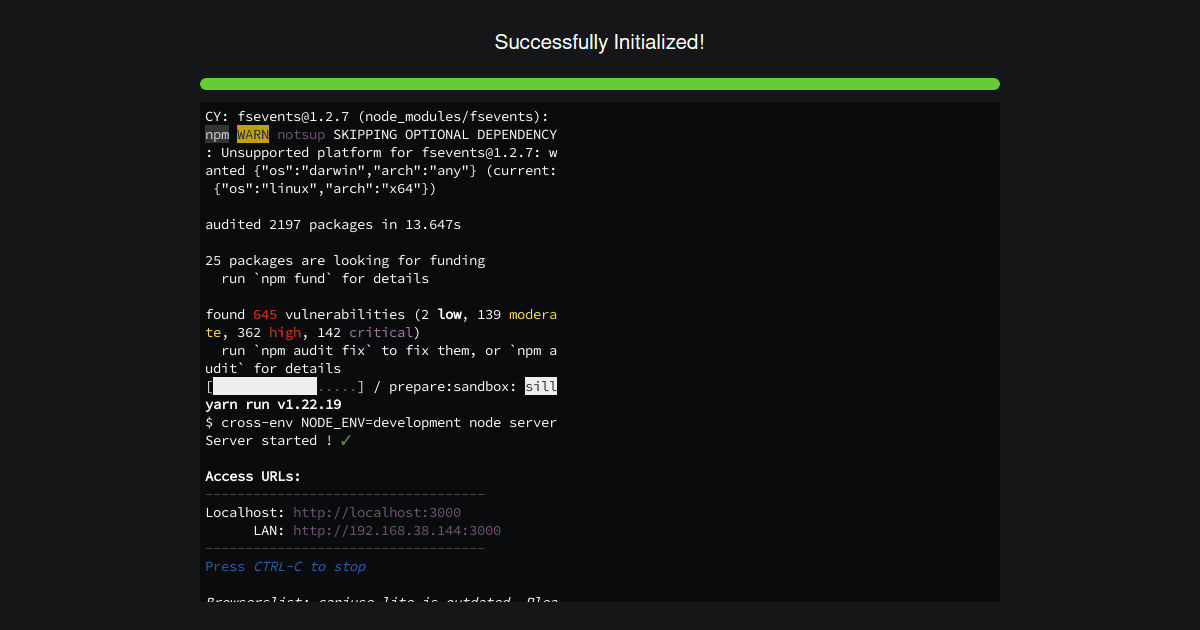Click the high severity label
This screenshot has height=630, width=1200.
[285, 332]
